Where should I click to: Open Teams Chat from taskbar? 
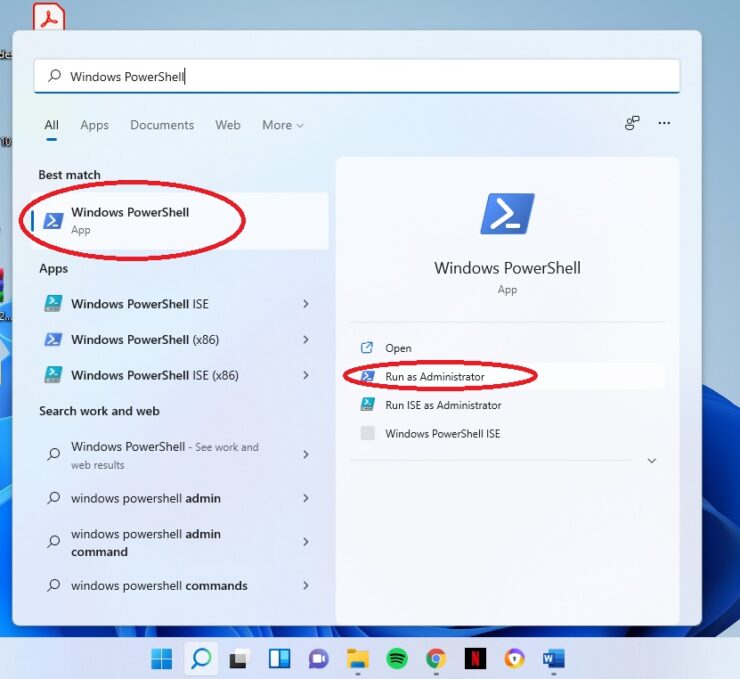click(319, 659)
